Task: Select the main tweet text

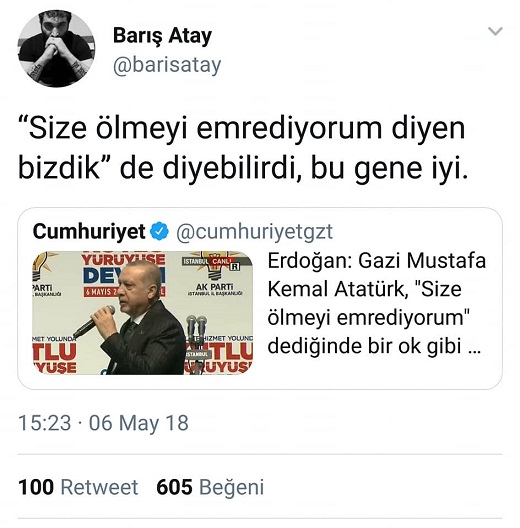Action: (243, 148)
